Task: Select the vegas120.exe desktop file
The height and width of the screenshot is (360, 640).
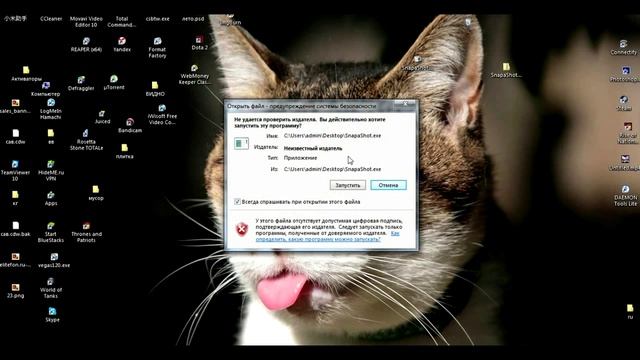Action: (x=54, y=260)
